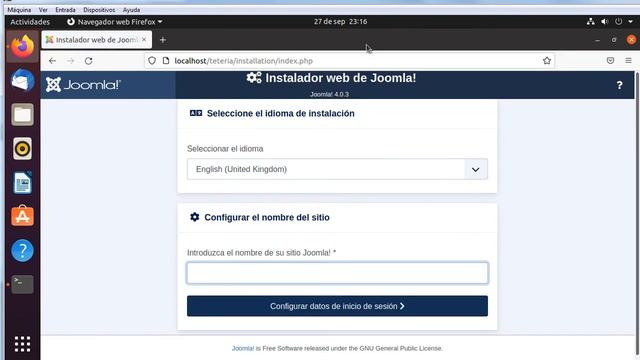Open a new browser tab
The height and width of the screenshot is (360, 640).
tap(163, 40)
